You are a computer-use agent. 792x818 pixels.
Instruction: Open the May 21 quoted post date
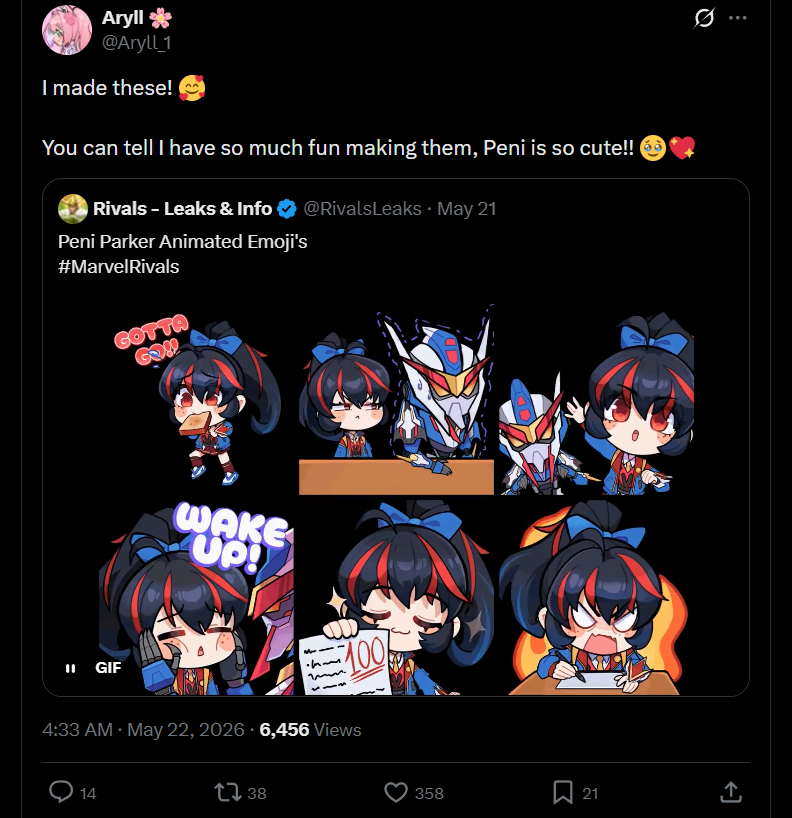pyautogui.click(x=466, y=209)
